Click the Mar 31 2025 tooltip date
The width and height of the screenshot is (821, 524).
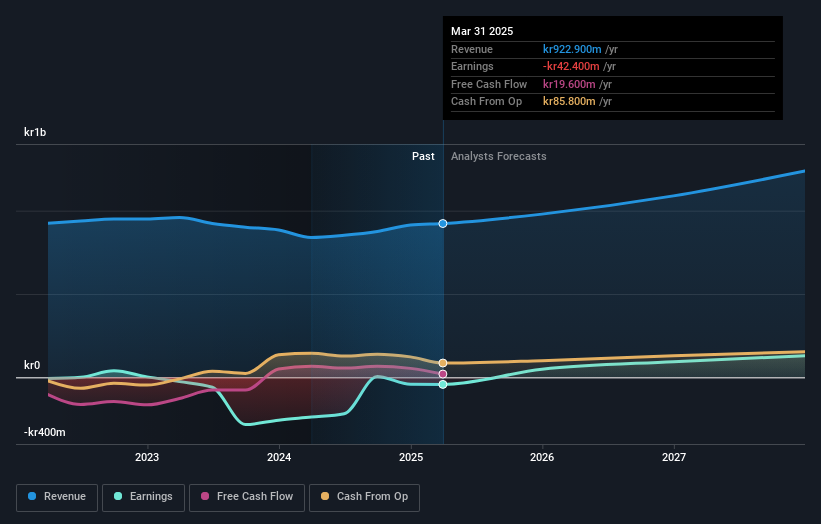pos(482,31)
